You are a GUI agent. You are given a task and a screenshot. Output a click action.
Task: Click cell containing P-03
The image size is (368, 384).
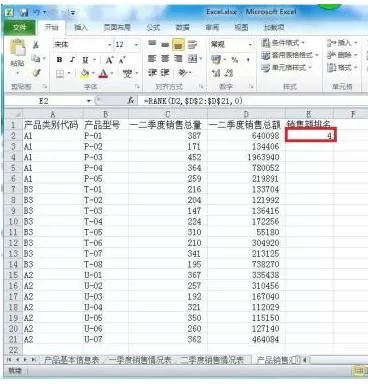[105, 157]
